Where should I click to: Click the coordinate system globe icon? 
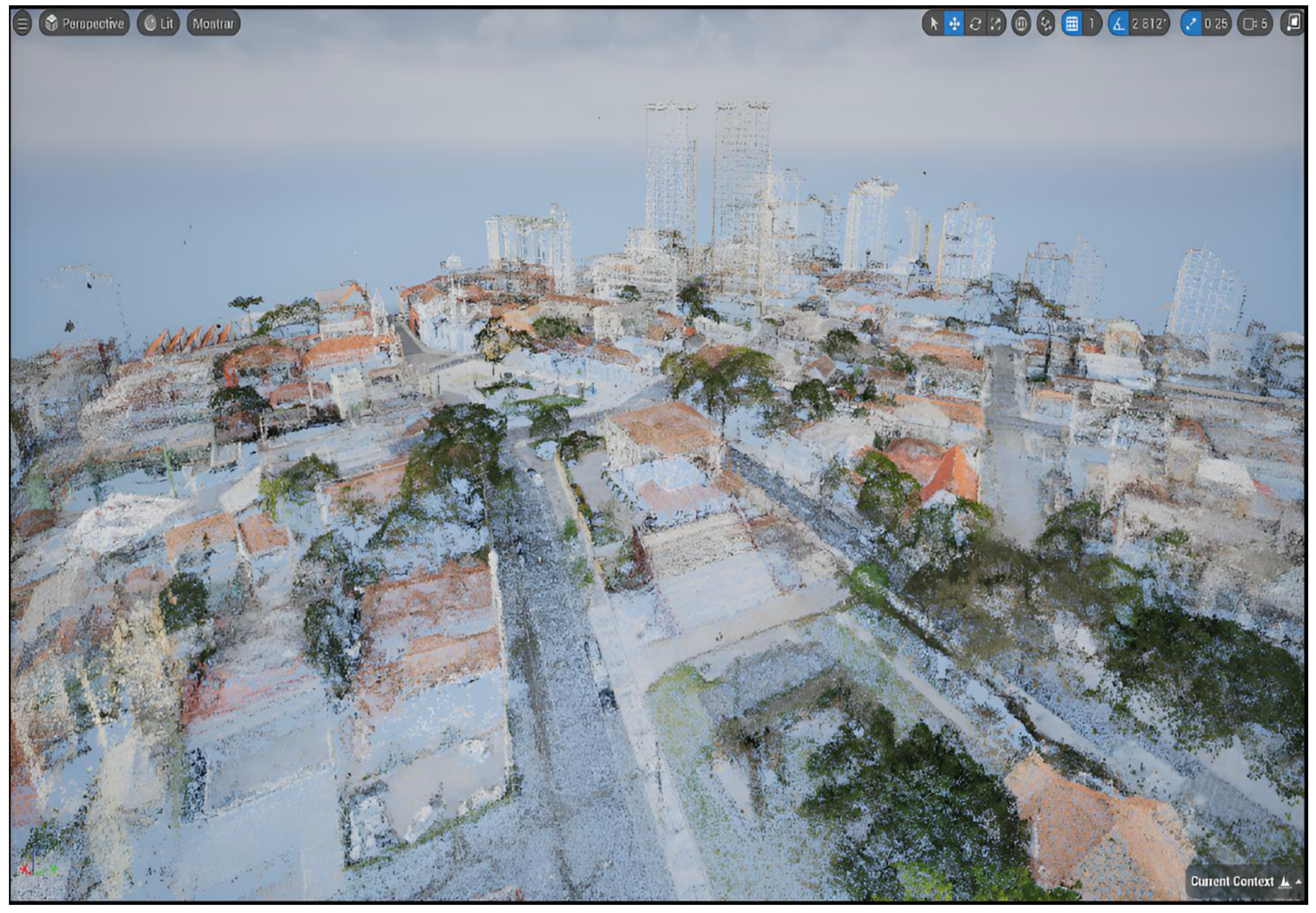pyautogui.click(x=1021, y=23)
